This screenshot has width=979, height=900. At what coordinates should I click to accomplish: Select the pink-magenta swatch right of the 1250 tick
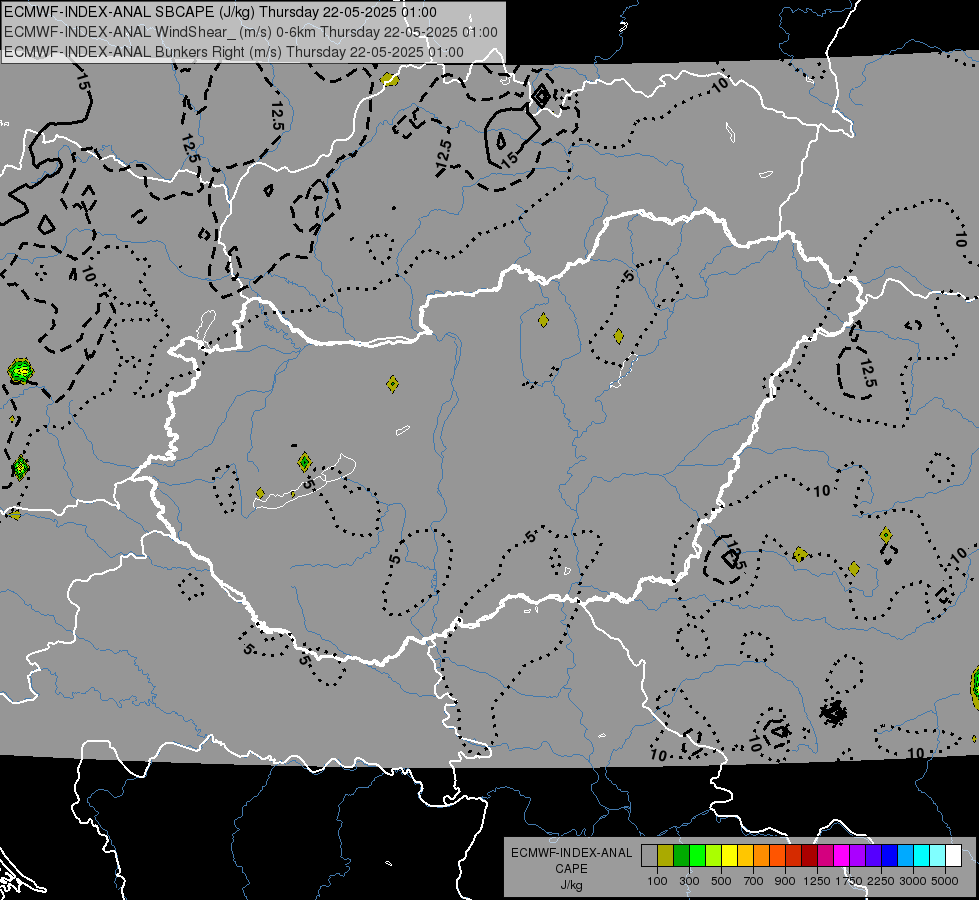point(825,856)
